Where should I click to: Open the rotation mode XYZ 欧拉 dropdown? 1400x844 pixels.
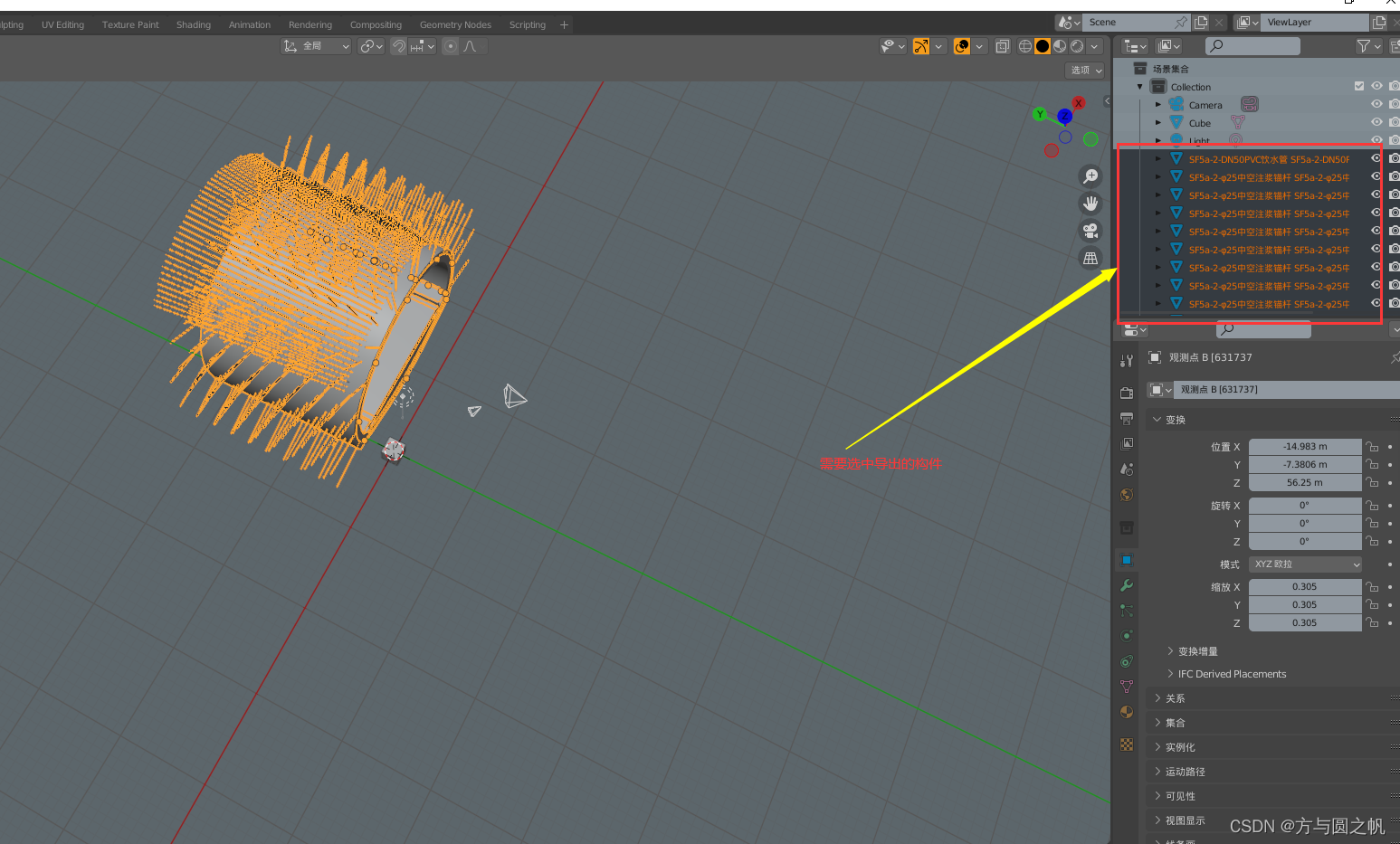1305,564
